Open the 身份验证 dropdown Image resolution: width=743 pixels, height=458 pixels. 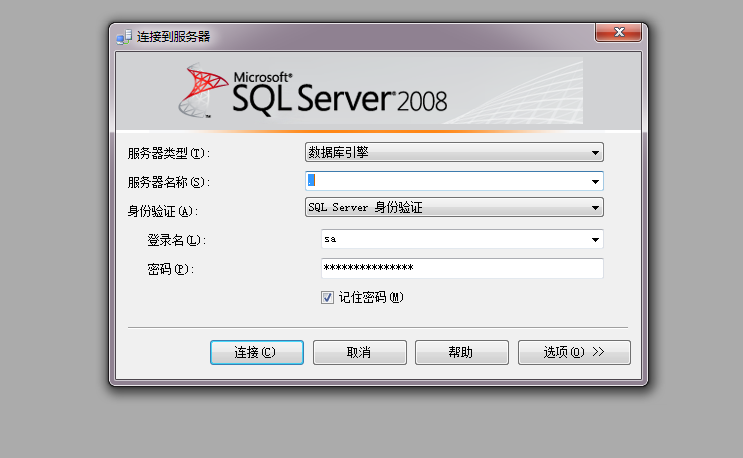pos(454,207)
